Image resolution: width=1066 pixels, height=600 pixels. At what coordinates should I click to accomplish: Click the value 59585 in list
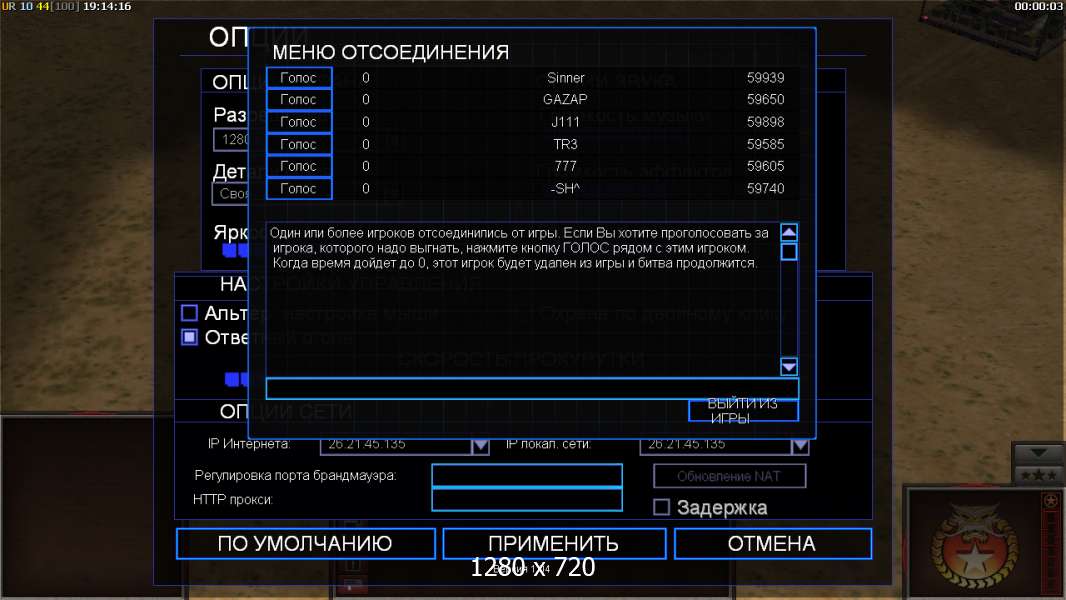tap(766, 144)
